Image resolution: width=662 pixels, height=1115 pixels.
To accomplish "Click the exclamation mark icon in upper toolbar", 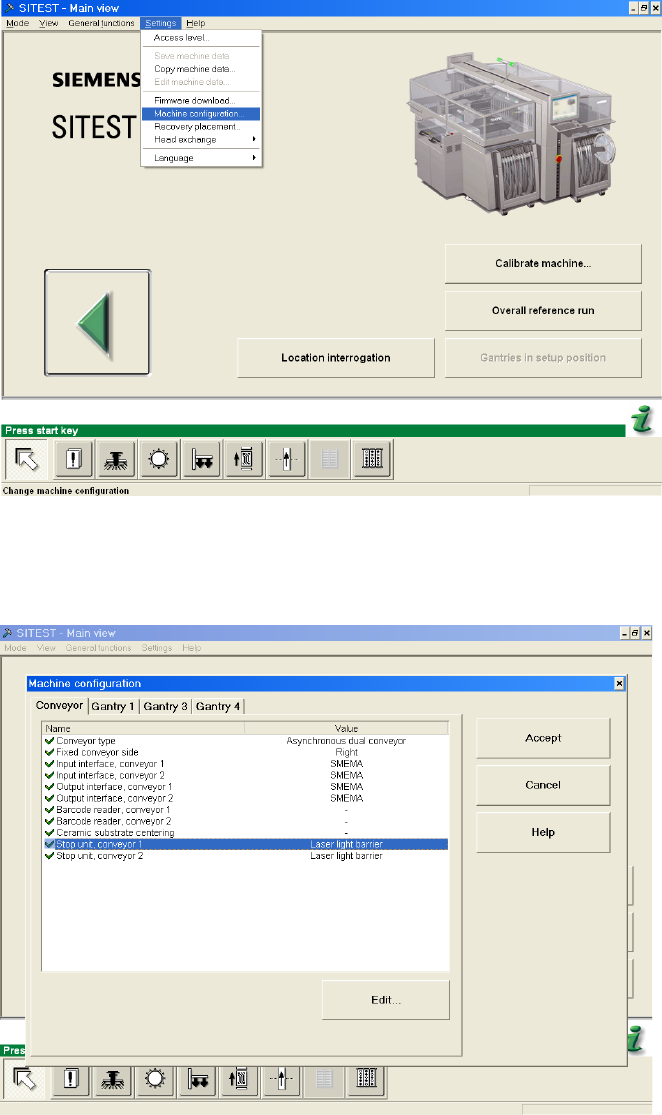I will [x=74, y=459].
